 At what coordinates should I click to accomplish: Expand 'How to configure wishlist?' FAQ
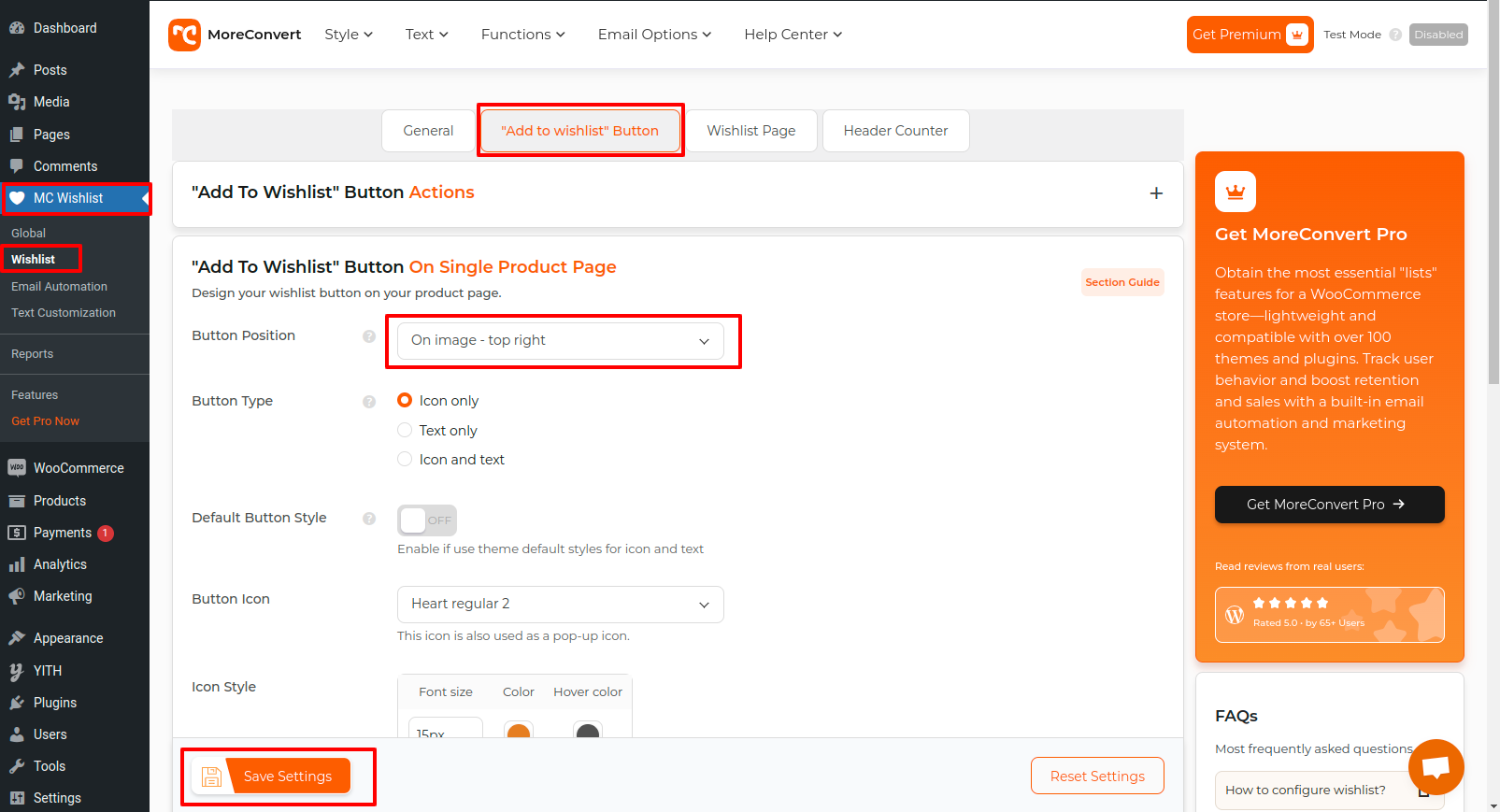pos(1329,791)
